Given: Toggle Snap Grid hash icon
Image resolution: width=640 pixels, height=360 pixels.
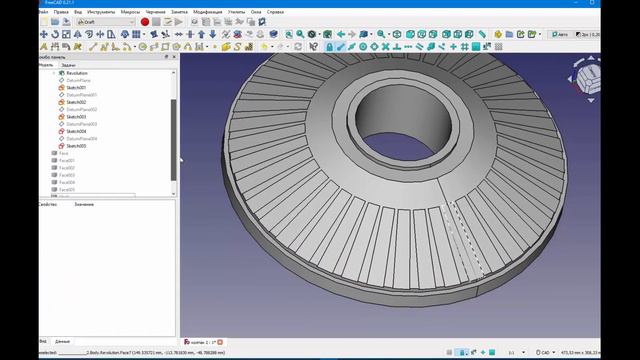Looking at the screenshot, I should click(x=464, y=47).
